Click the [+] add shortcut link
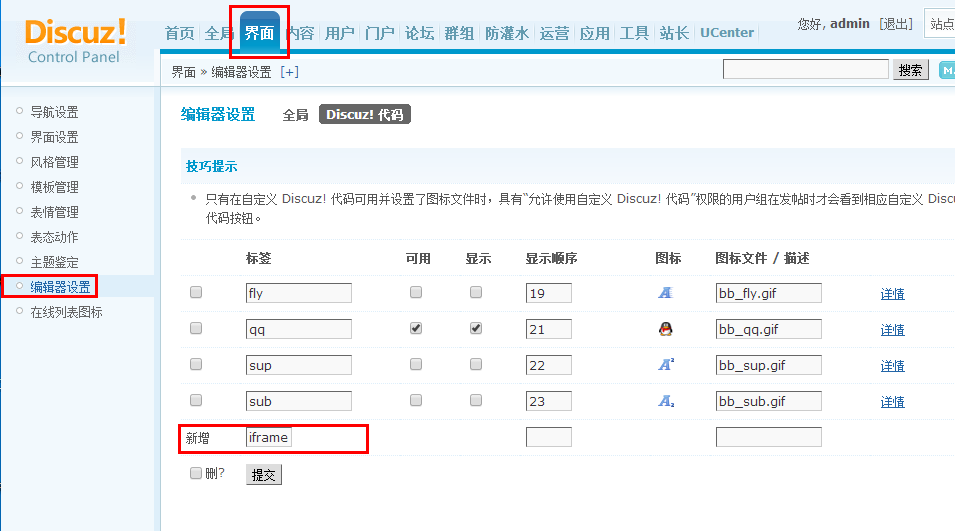The height and width of the screenshot is (531, 955). pos(289,72)
